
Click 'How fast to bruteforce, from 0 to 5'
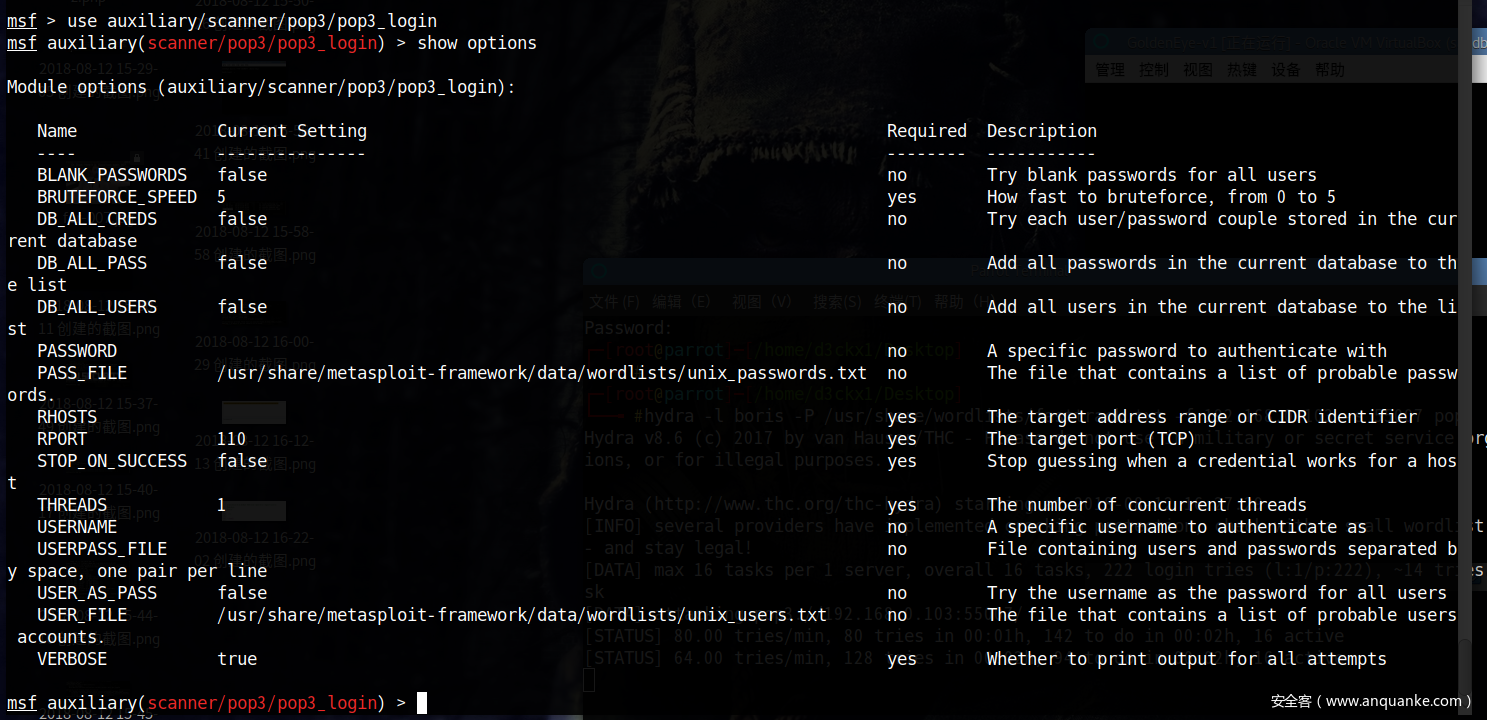point(1162,197)
